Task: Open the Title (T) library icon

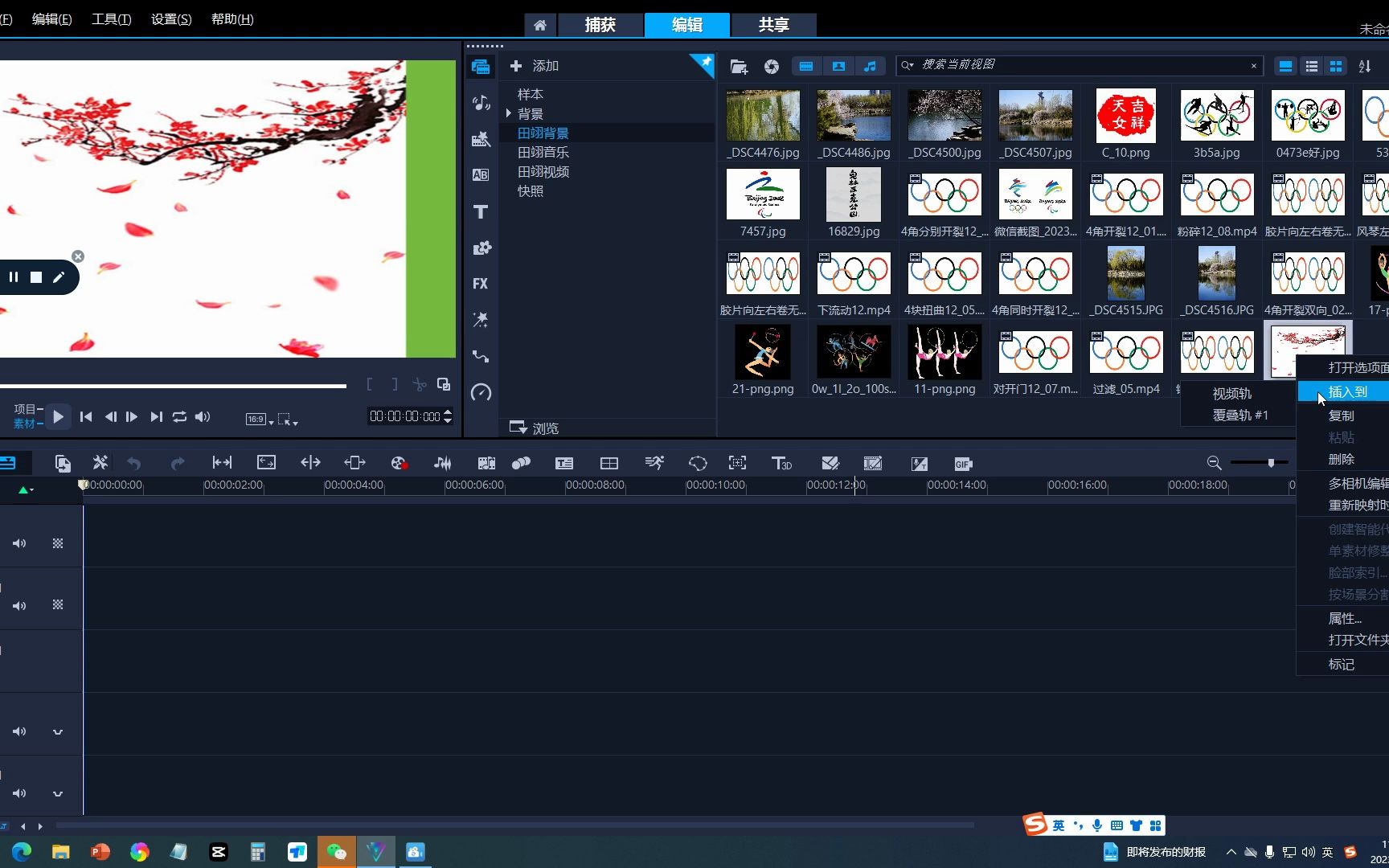Action: click(x=481, y=211)
